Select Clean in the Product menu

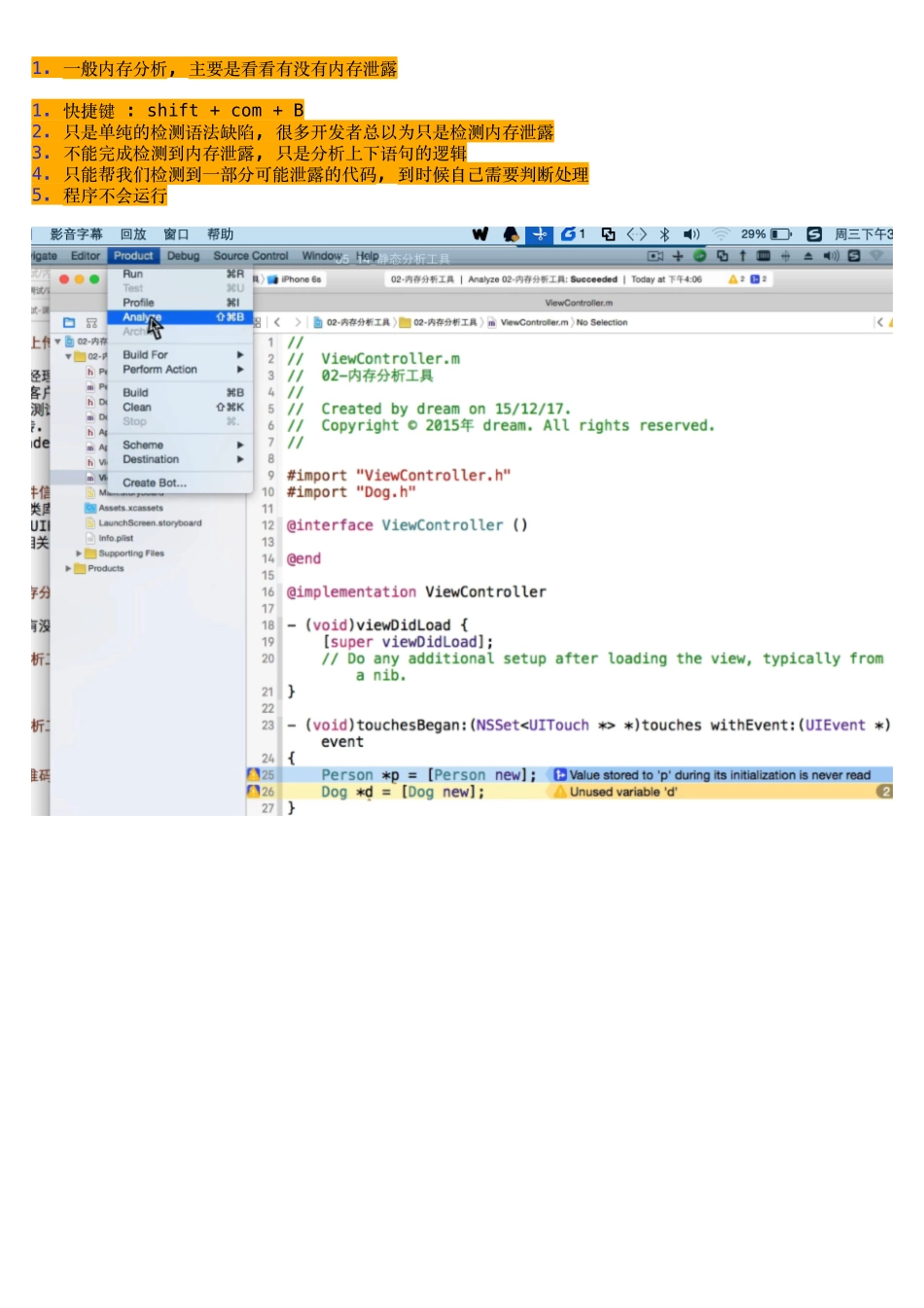137,407
